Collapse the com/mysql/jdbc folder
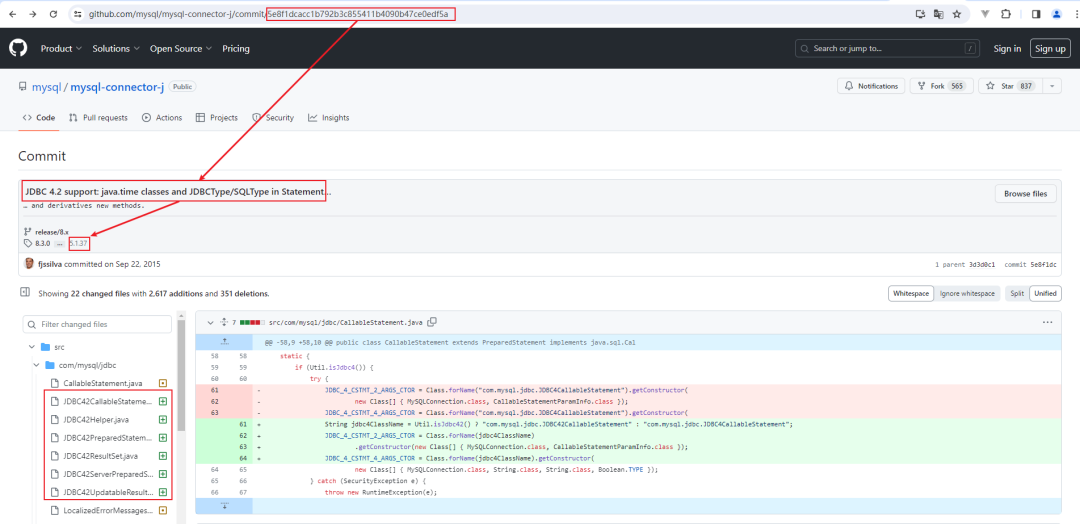The image size is (1080, 524). [37, 365]
